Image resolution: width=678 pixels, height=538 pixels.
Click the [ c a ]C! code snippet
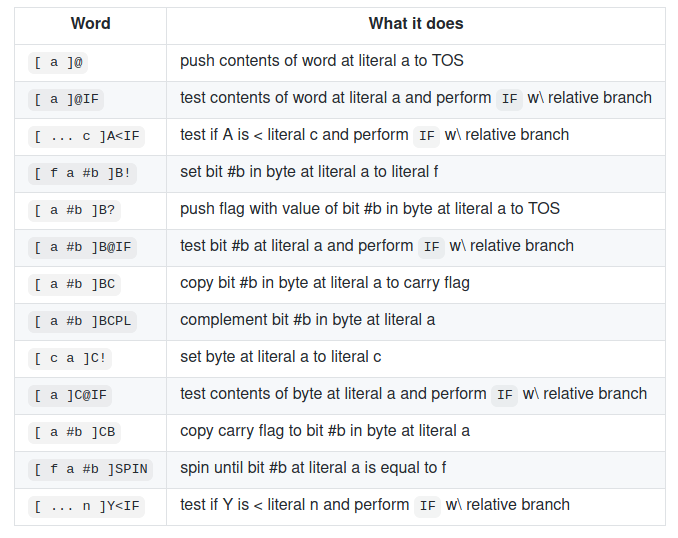70,359
